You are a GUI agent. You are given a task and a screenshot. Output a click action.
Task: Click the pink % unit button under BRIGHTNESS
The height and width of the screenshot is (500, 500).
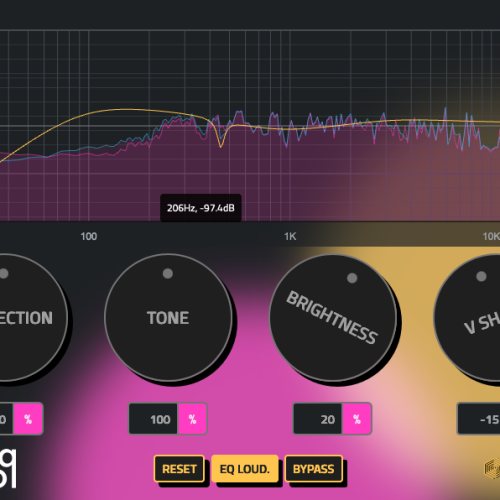pos(357,419)
